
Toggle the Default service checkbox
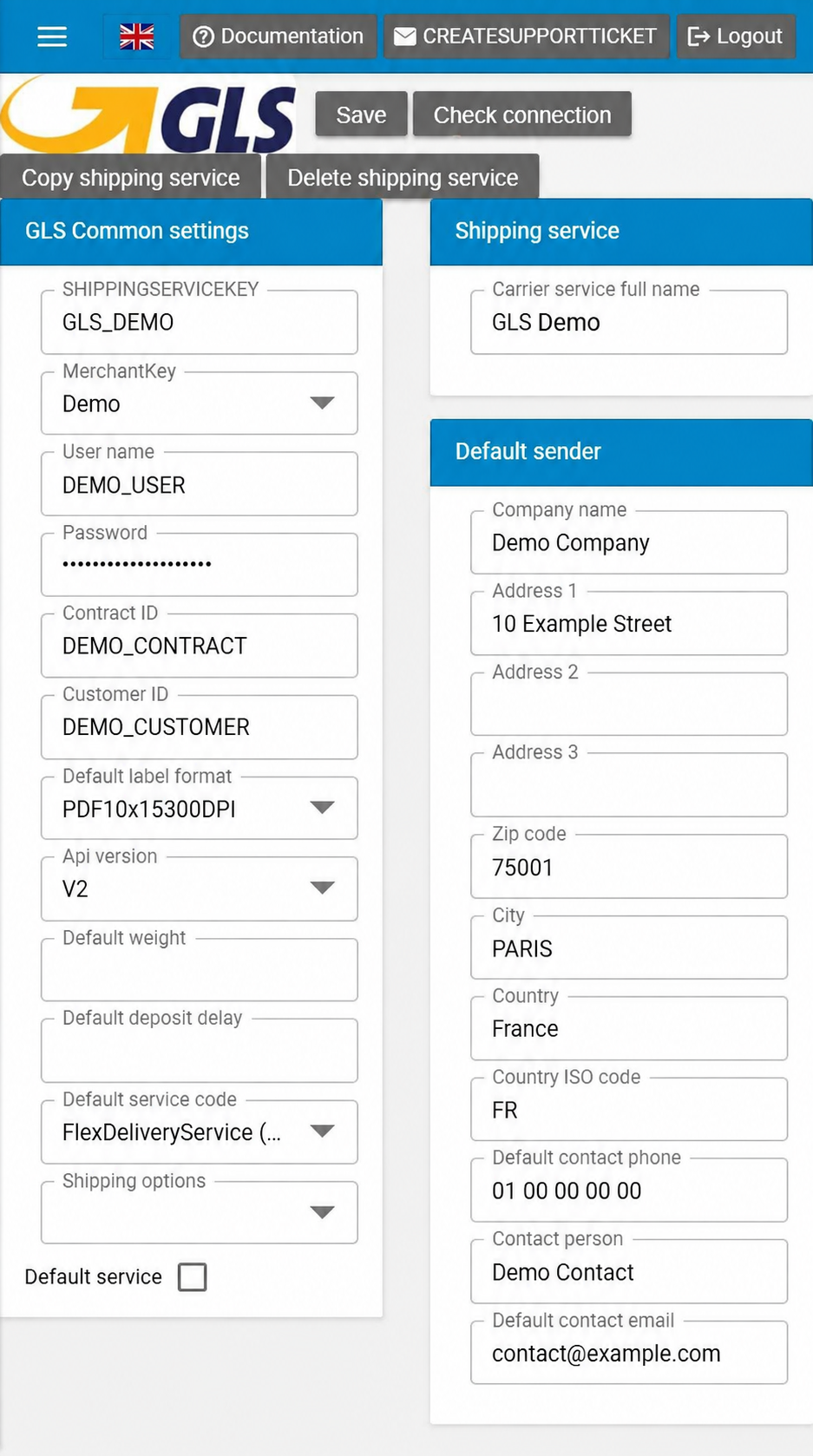(x=192, y=1277)
